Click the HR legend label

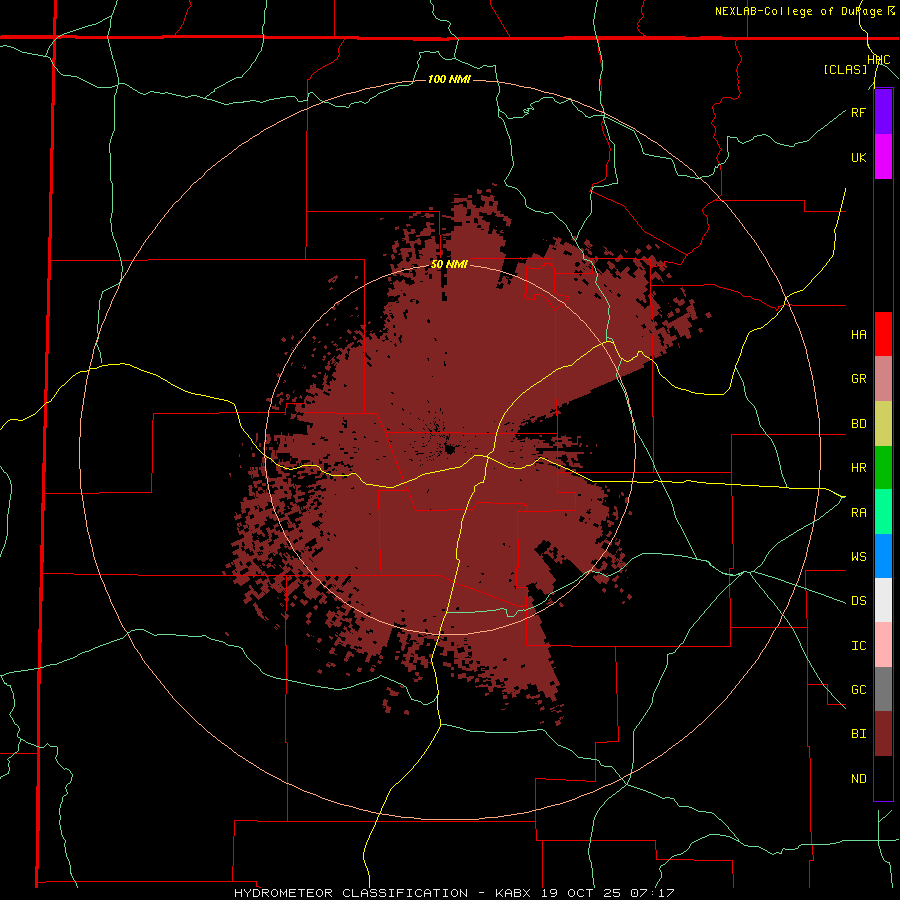point(858,468)
